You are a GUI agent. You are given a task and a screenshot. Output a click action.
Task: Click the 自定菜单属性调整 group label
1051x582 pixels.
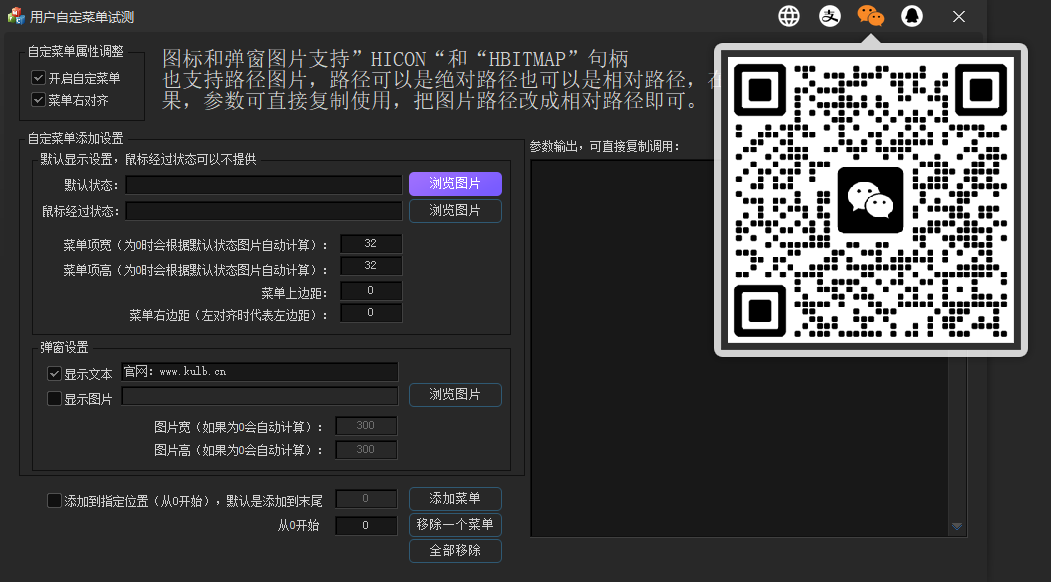coord(75,51)
